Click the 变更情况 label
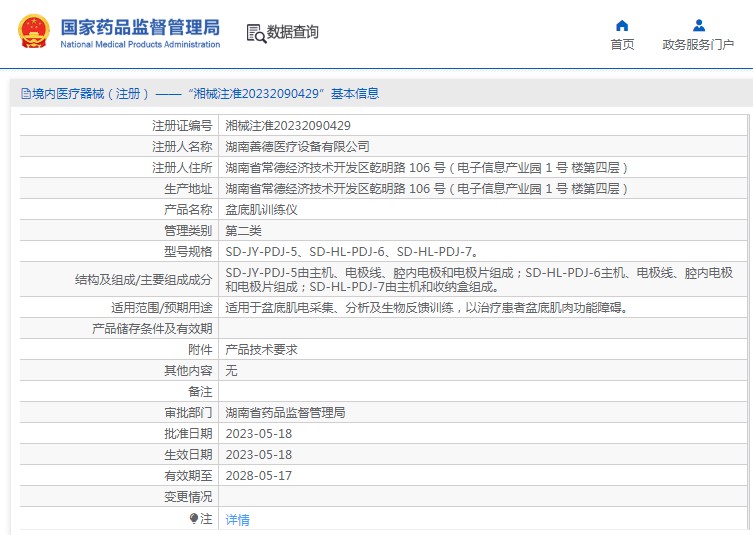The width and height of the screenshot is (753, 535). pos(188,497)
